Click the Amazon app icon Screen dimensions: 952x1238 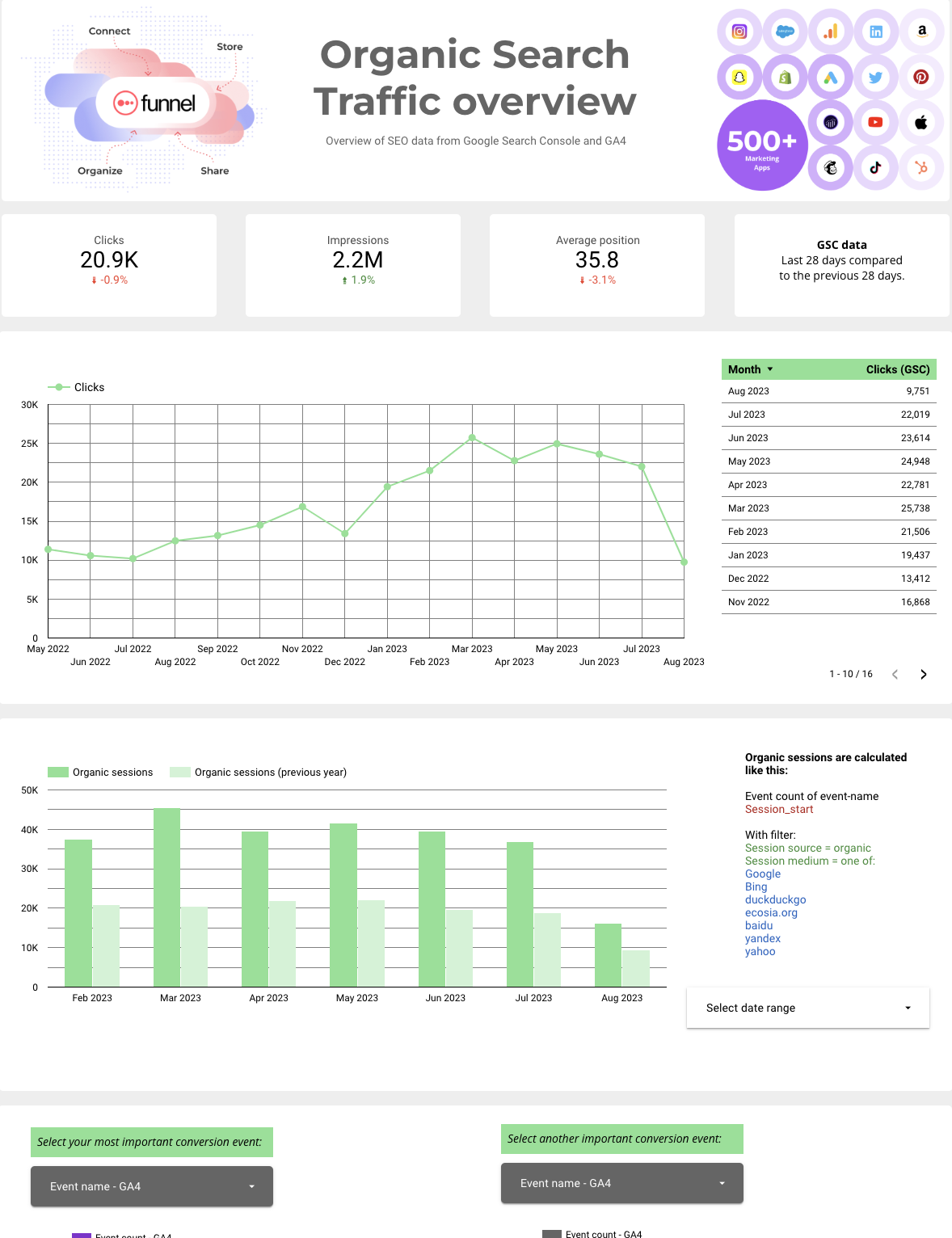point(921,32)
